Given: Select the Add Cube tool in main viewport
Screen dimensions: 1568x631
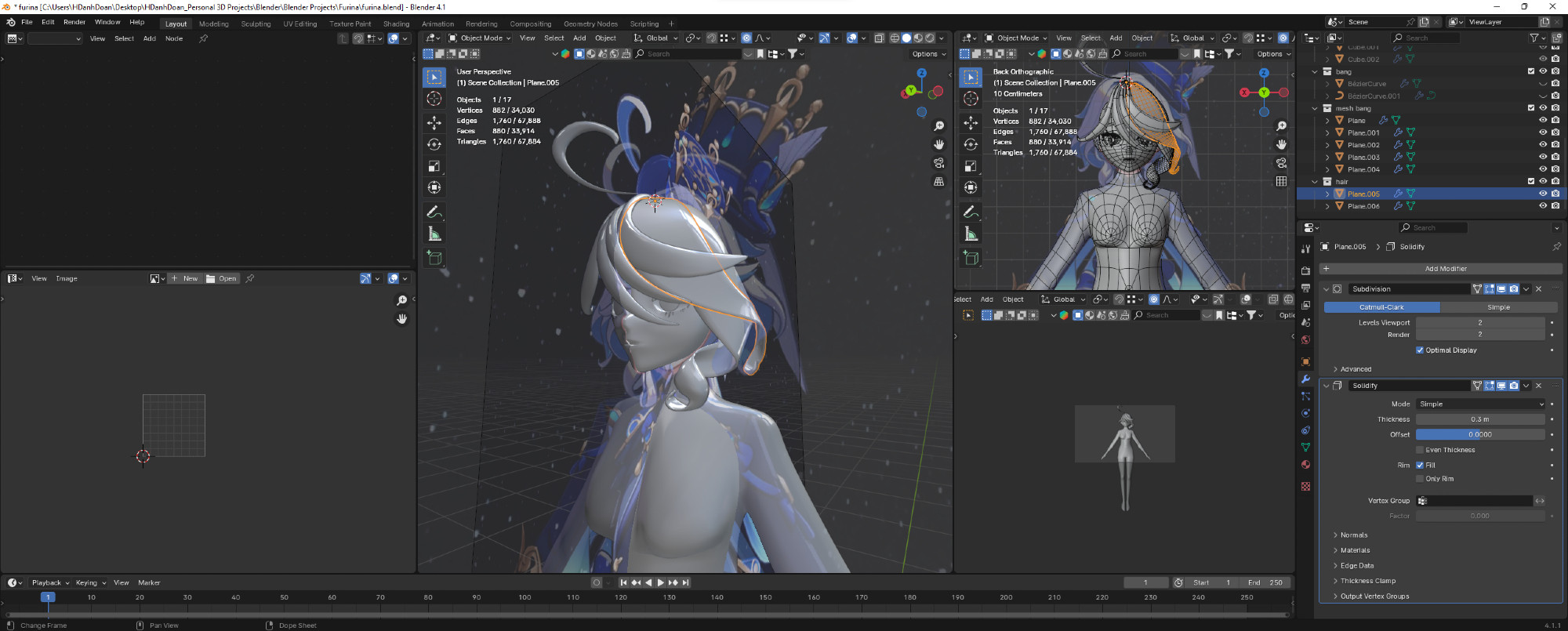Looking at the screenshot, I should pyautogui.click(x=434, y=257).
